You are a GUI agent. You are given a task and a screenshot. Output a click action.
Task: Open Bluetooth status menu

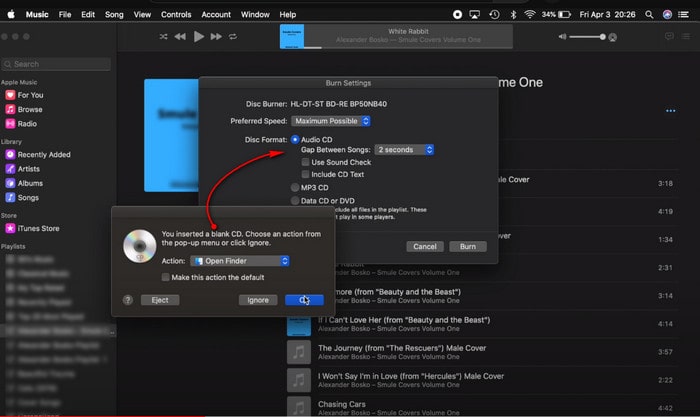pos(513,14)
